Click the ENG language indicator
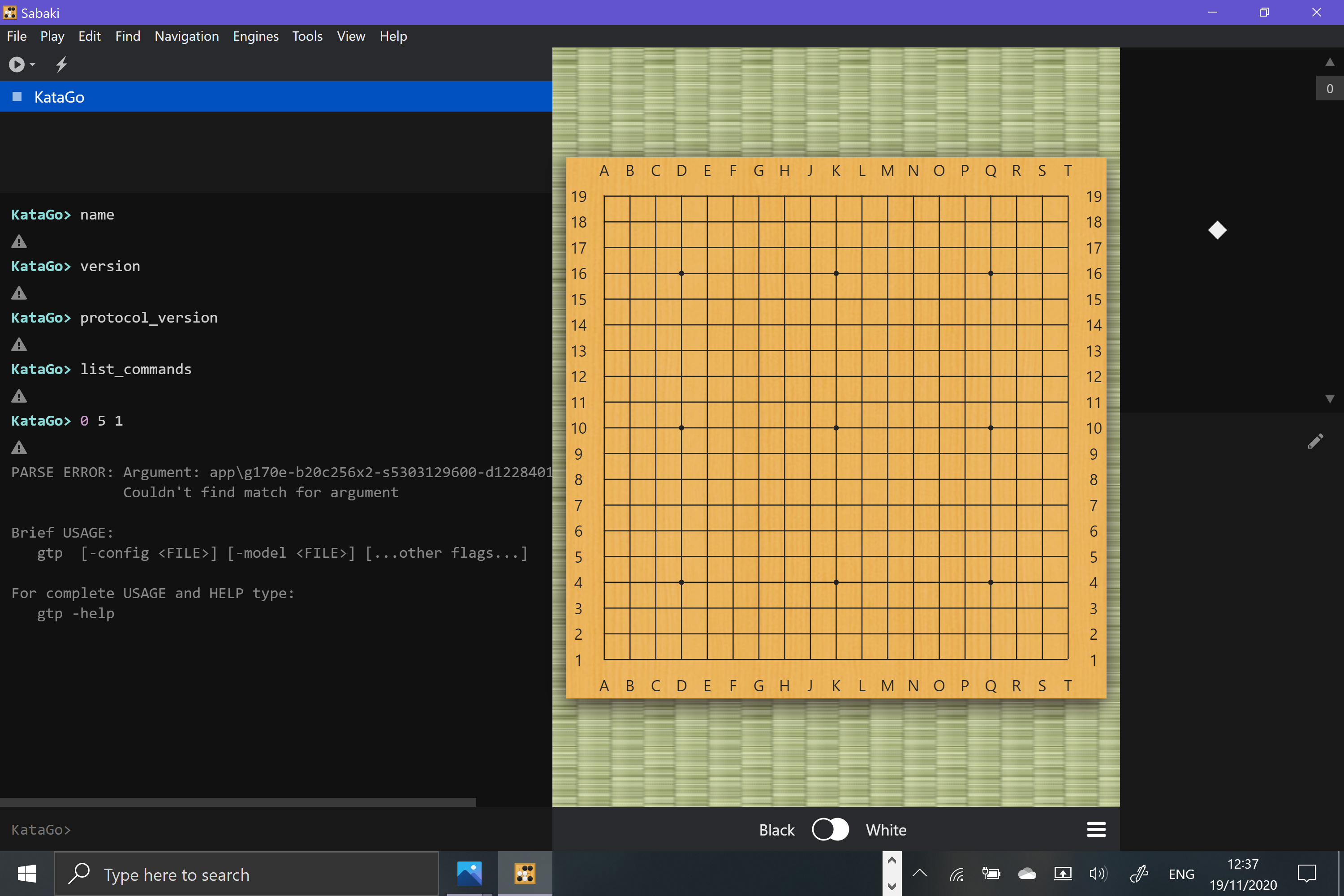1344x896 pixels. click(1181, 874)
